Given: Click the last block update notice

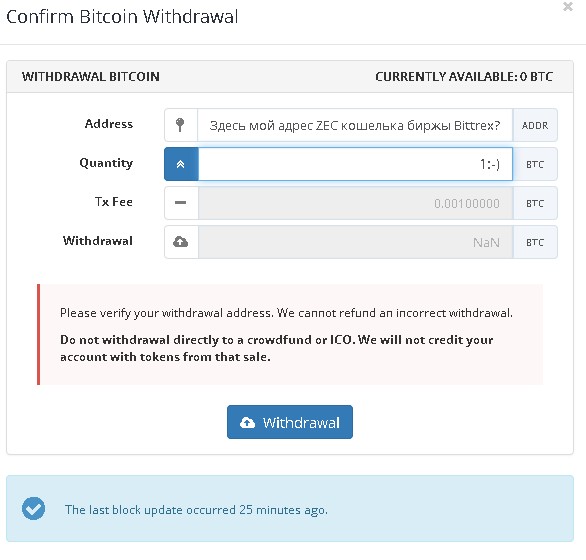Looking at the screenshot, I should (290, 508).
